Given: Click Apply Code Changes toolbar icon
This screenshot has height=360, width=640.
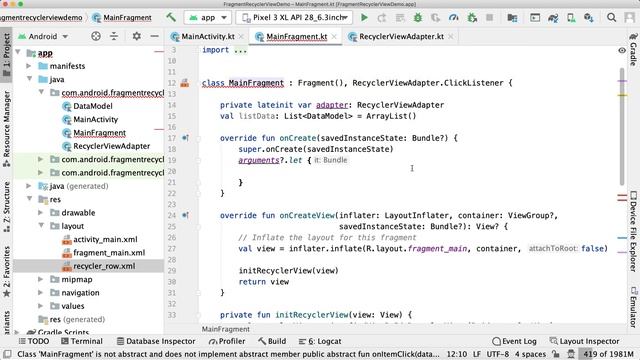Looking at the screenshot, I should (400, 18).
